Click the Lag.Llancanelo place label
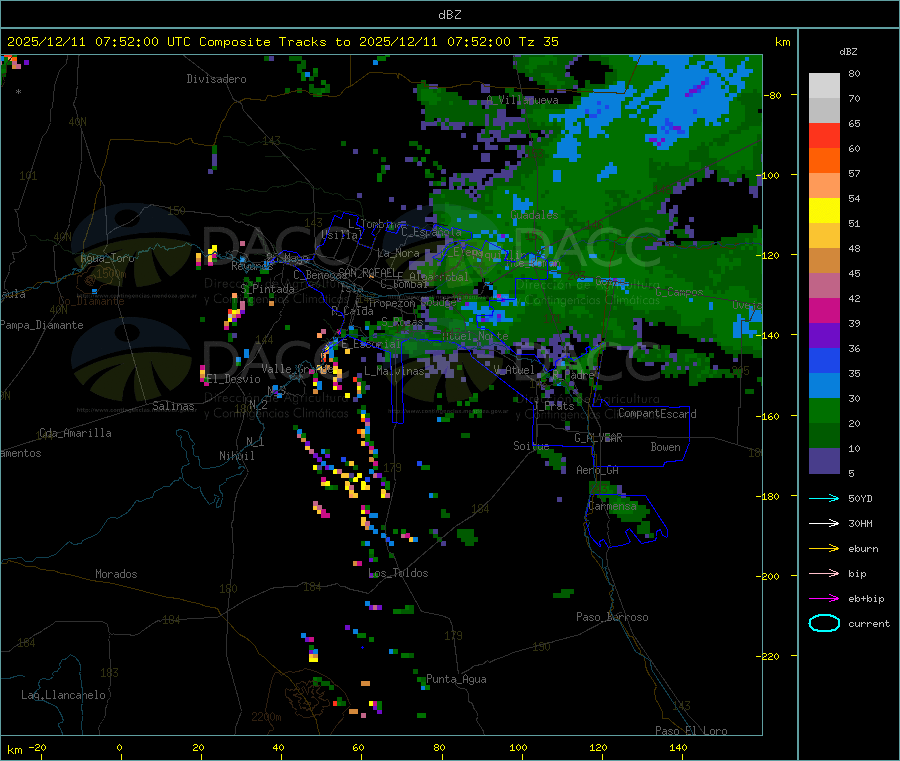 tap(64, 695)
